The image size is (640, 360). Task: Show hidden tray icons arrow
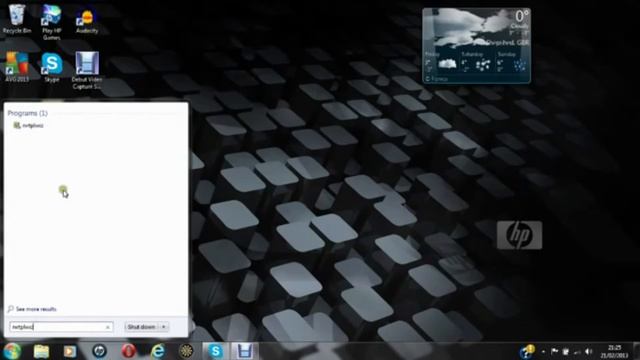(x=543, y=351)
